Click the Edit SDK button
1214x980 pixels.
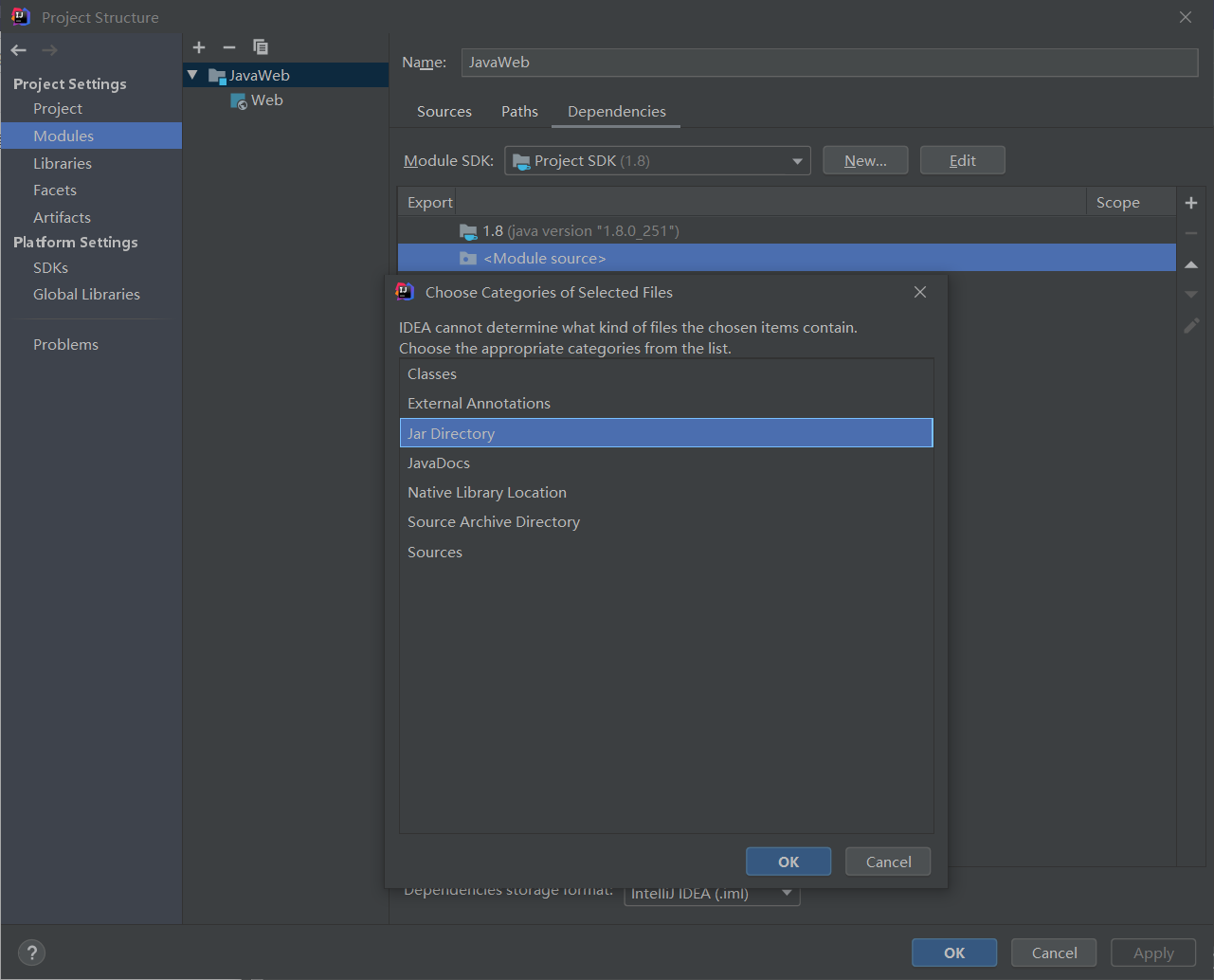coord(963,160)
